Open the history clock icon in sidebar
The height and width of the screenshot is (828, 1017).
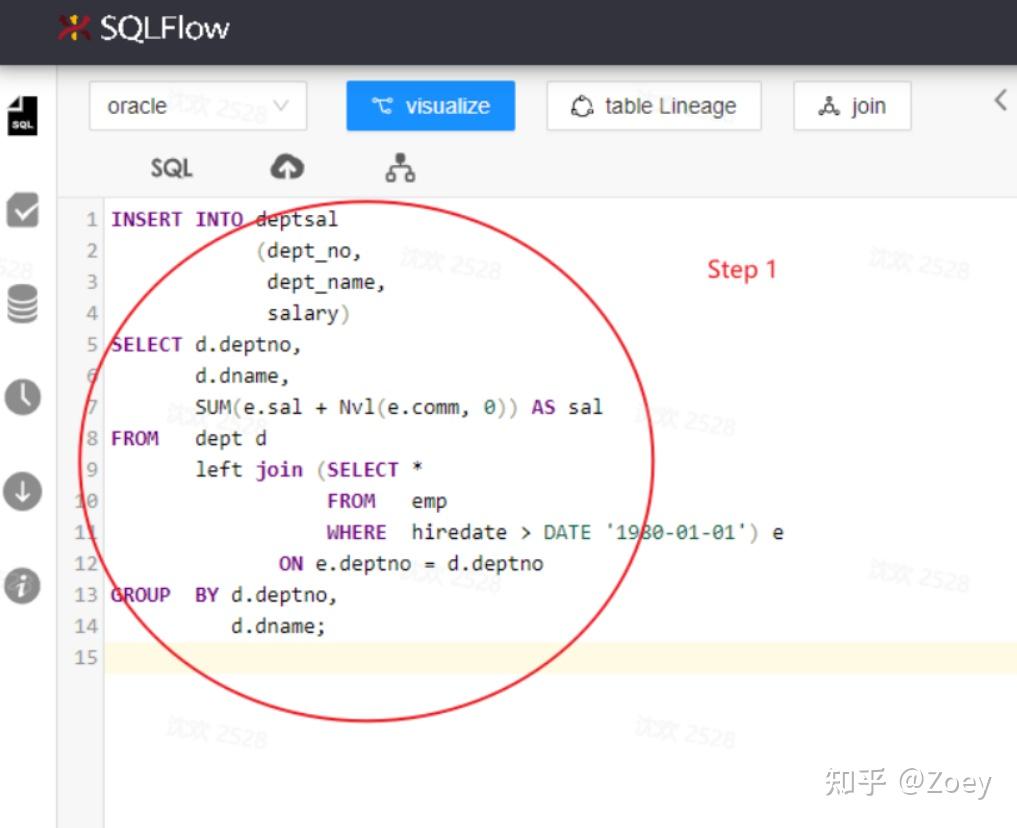[23, 396]
